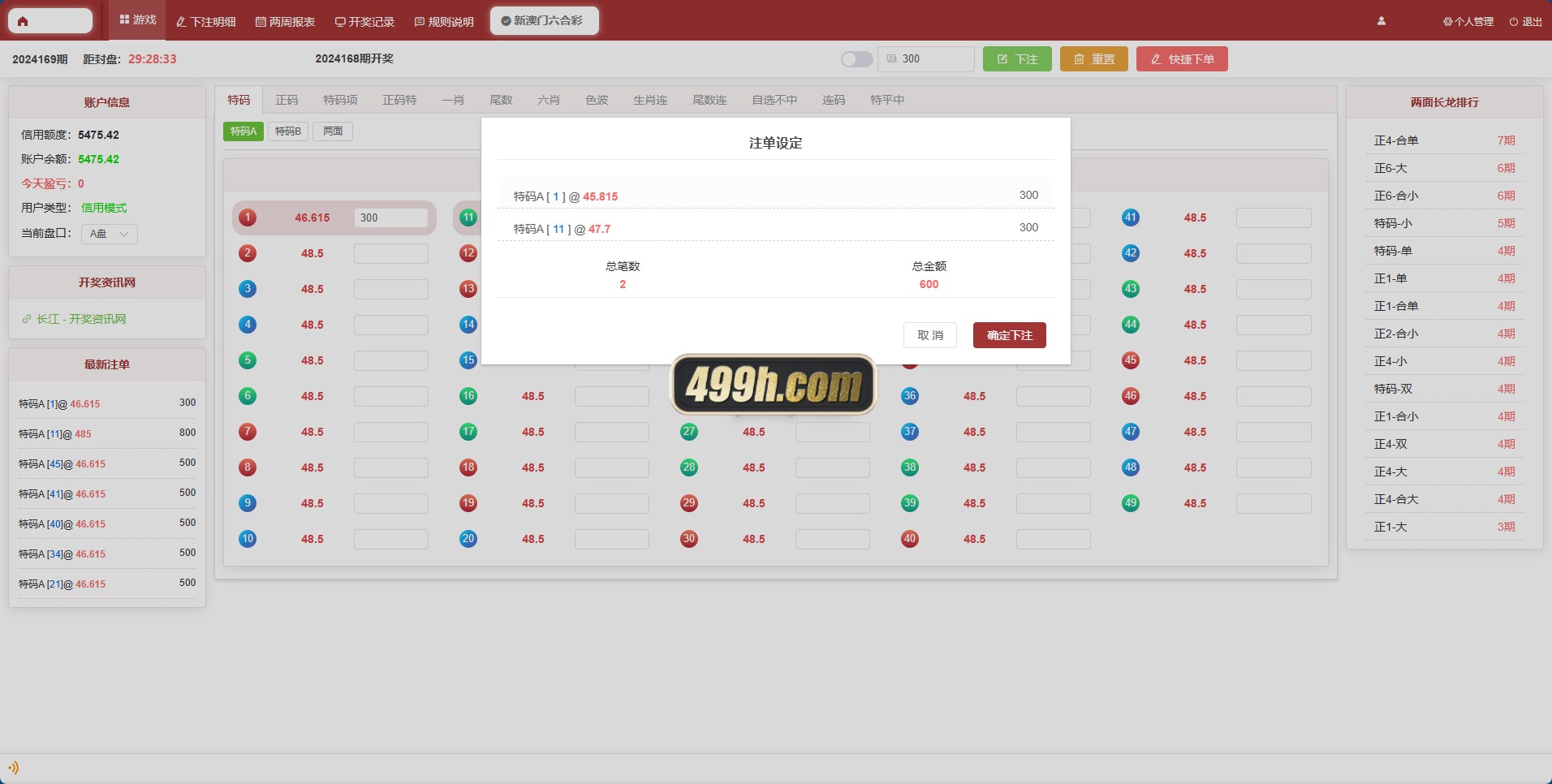Open the 游戏 menu

pyautogui.click(x=138, y=20)
